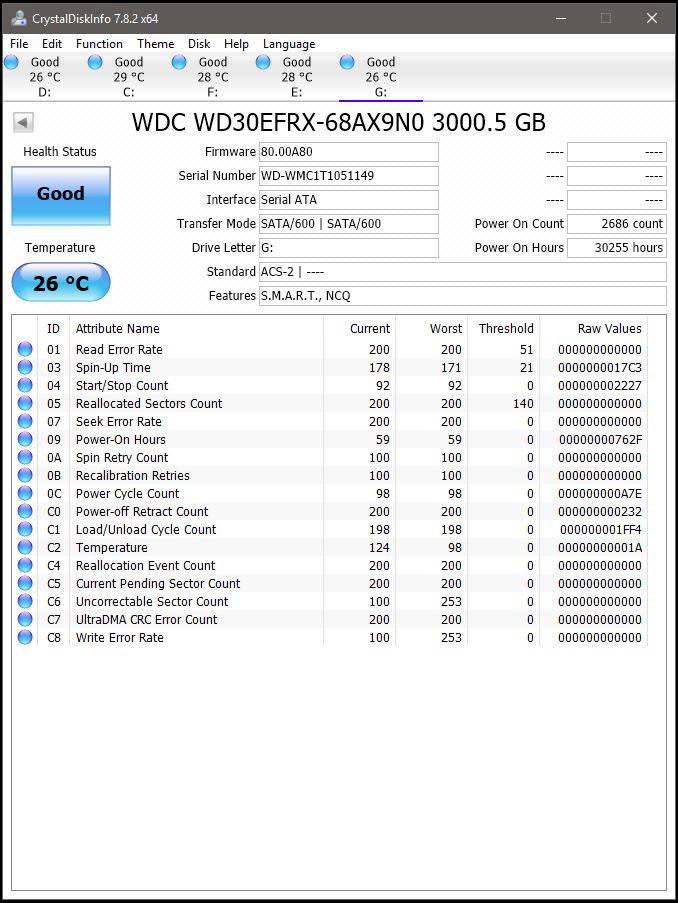Click the Interface field Serial ATA
678x903 pixels.
coord(349,200)
